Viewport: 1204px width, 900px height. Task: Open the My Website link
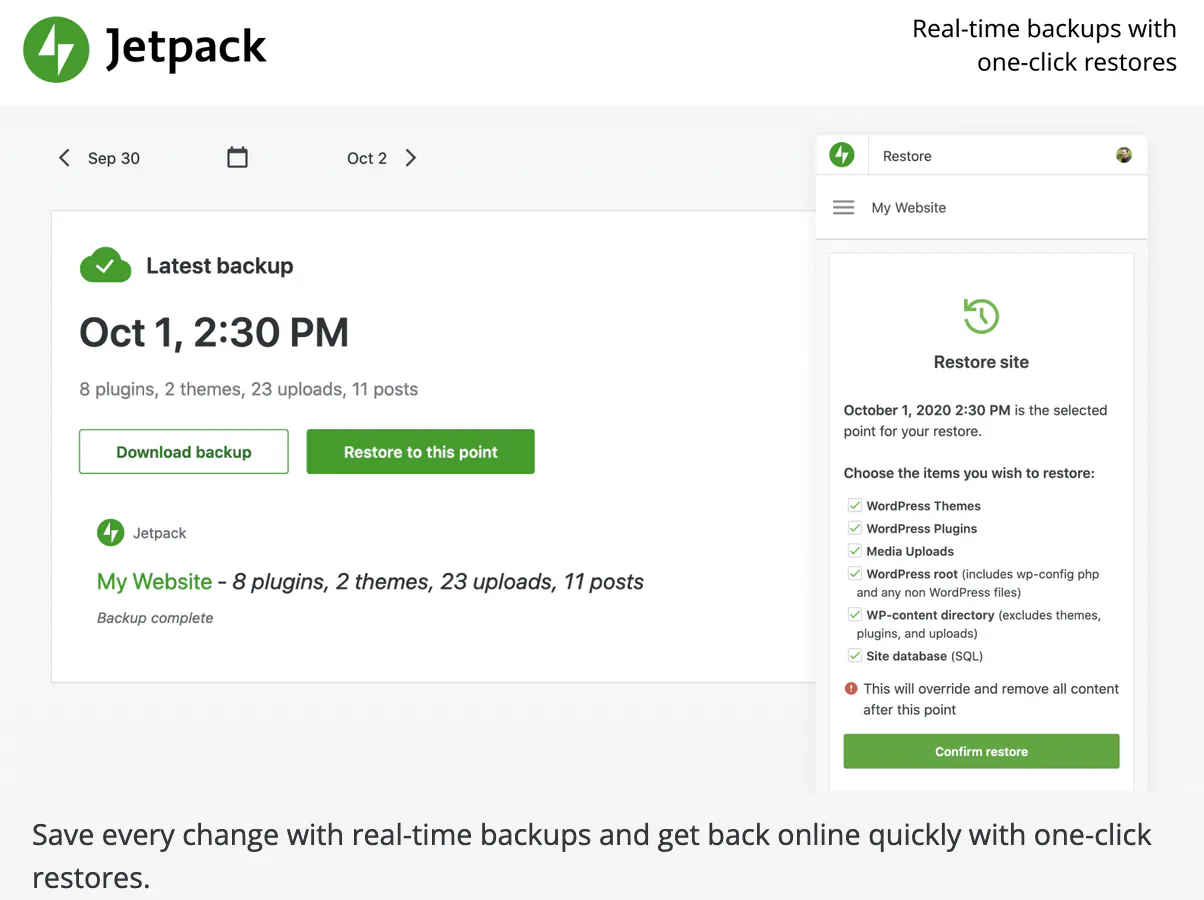coord(154,582)
